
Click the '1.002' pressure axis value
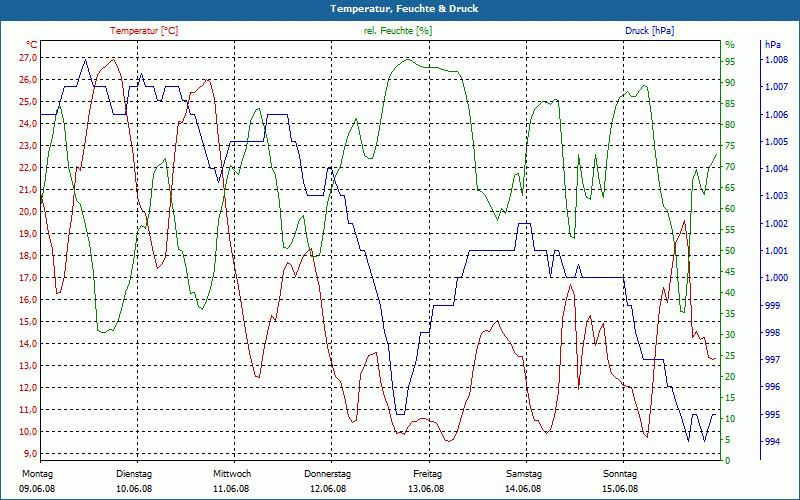[x=777, y=223]
